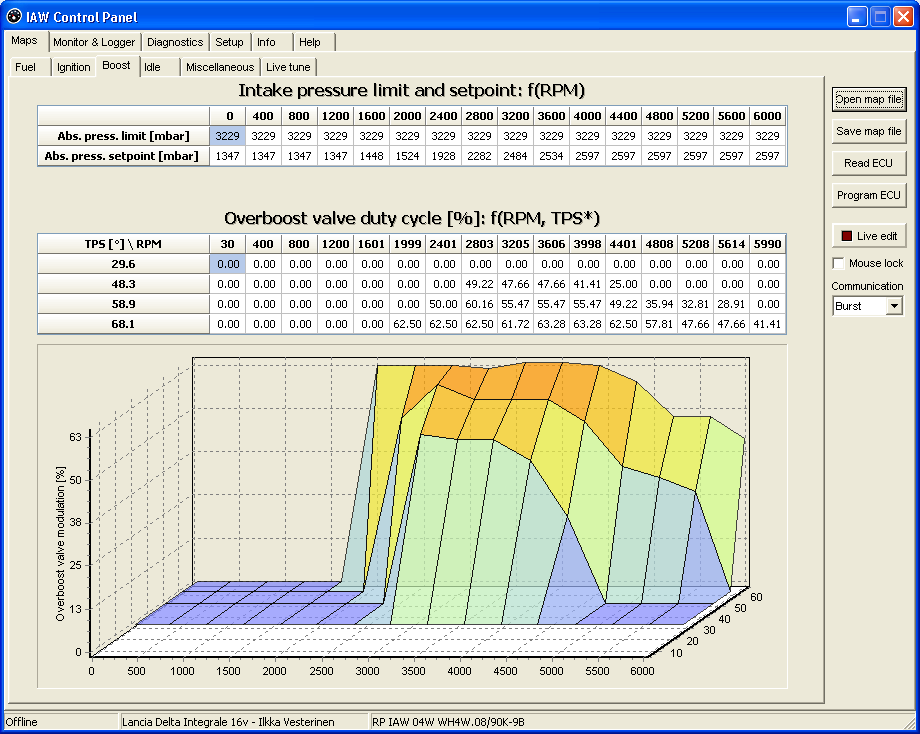Image resolution: width=920 pixels, height=734 pixels.
Task: Open the Diagnostics tab
Action: point(175,42)
